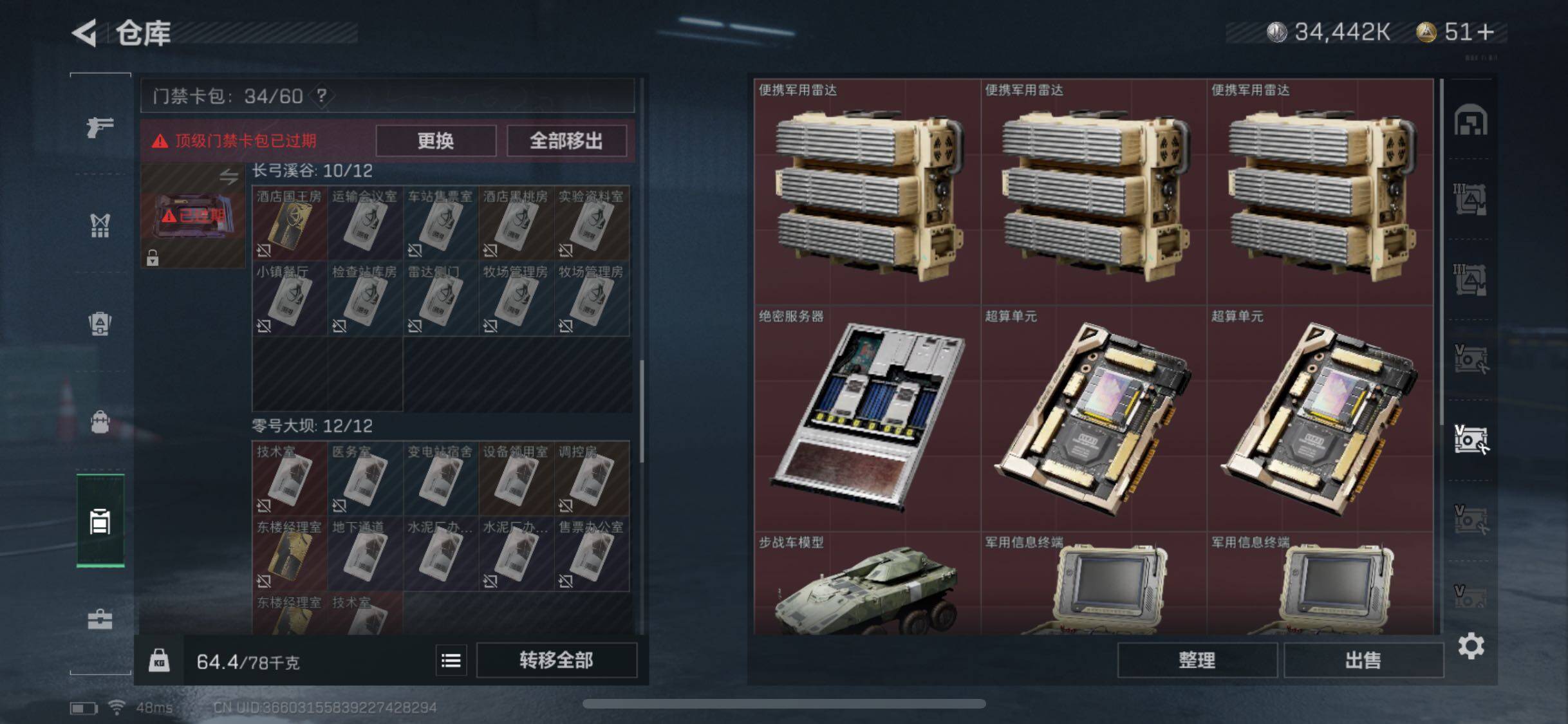Viewport: 1568px width, 724px height.
Task: Toggle the list view icon beside 转移全部
Action: 451,660
